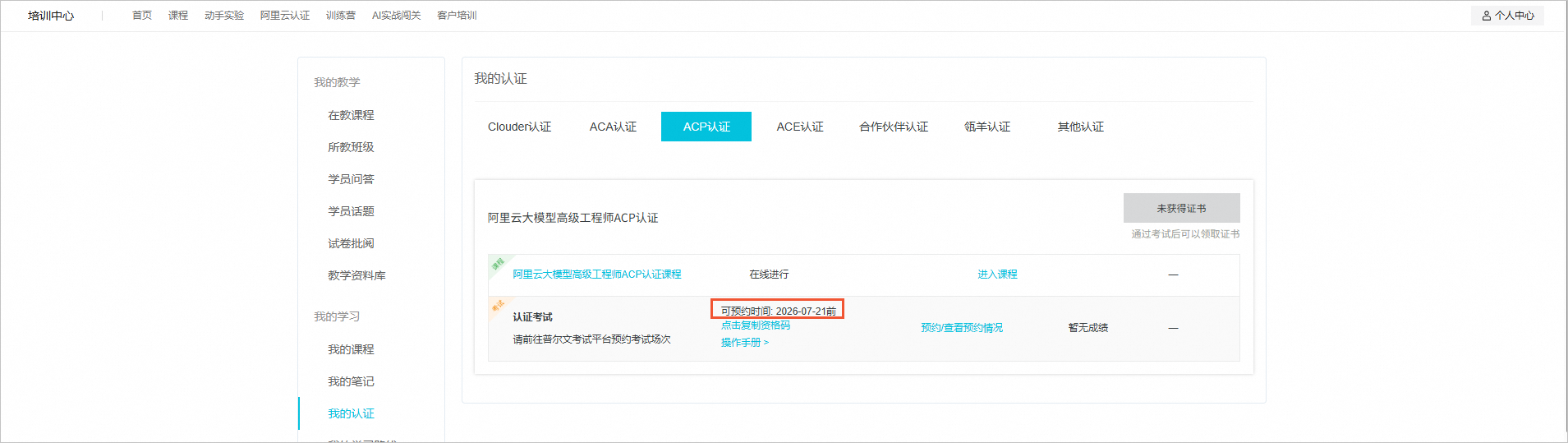Open 阿里云认证 in top navigation
Screen dimensions: 1568x443
[x=285, y=16]
